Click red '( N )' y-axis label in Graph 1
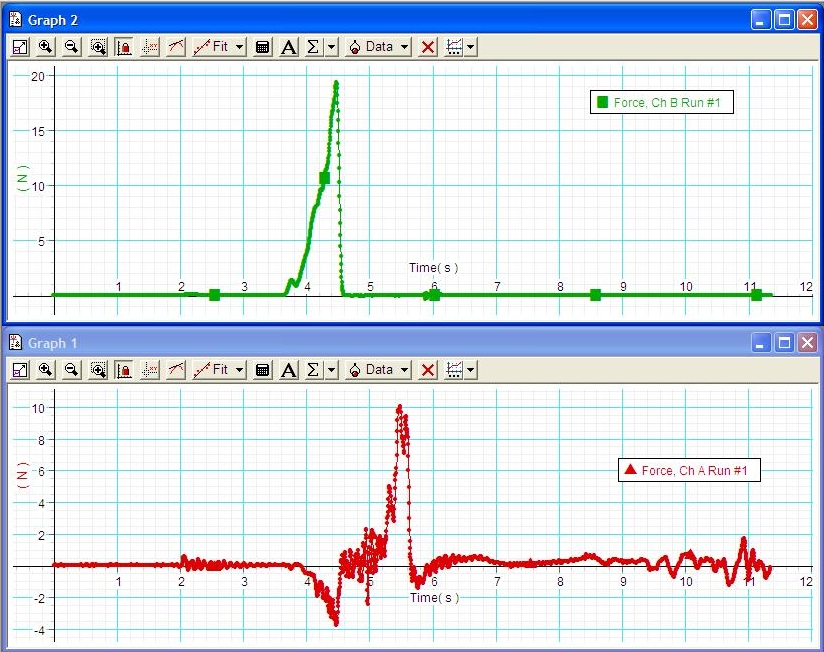824x652 pixels. pos(23,475)
